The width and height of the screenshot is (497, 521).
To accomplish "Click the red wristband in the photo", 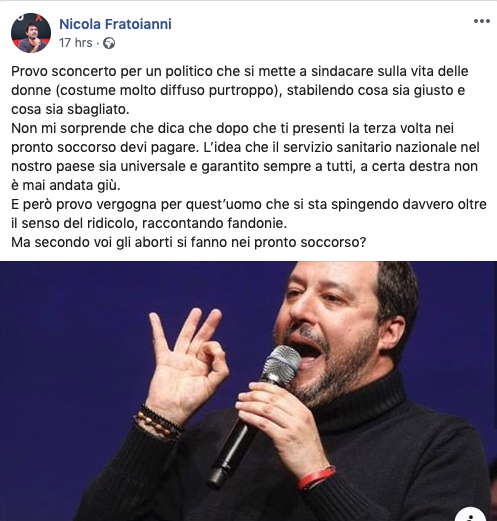I will pyautogui.click(x=315, y=478).
